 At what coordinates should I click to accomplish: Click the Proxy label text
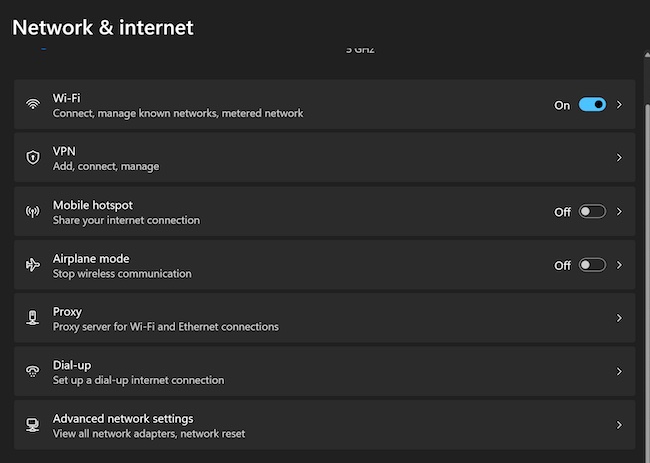67,311
